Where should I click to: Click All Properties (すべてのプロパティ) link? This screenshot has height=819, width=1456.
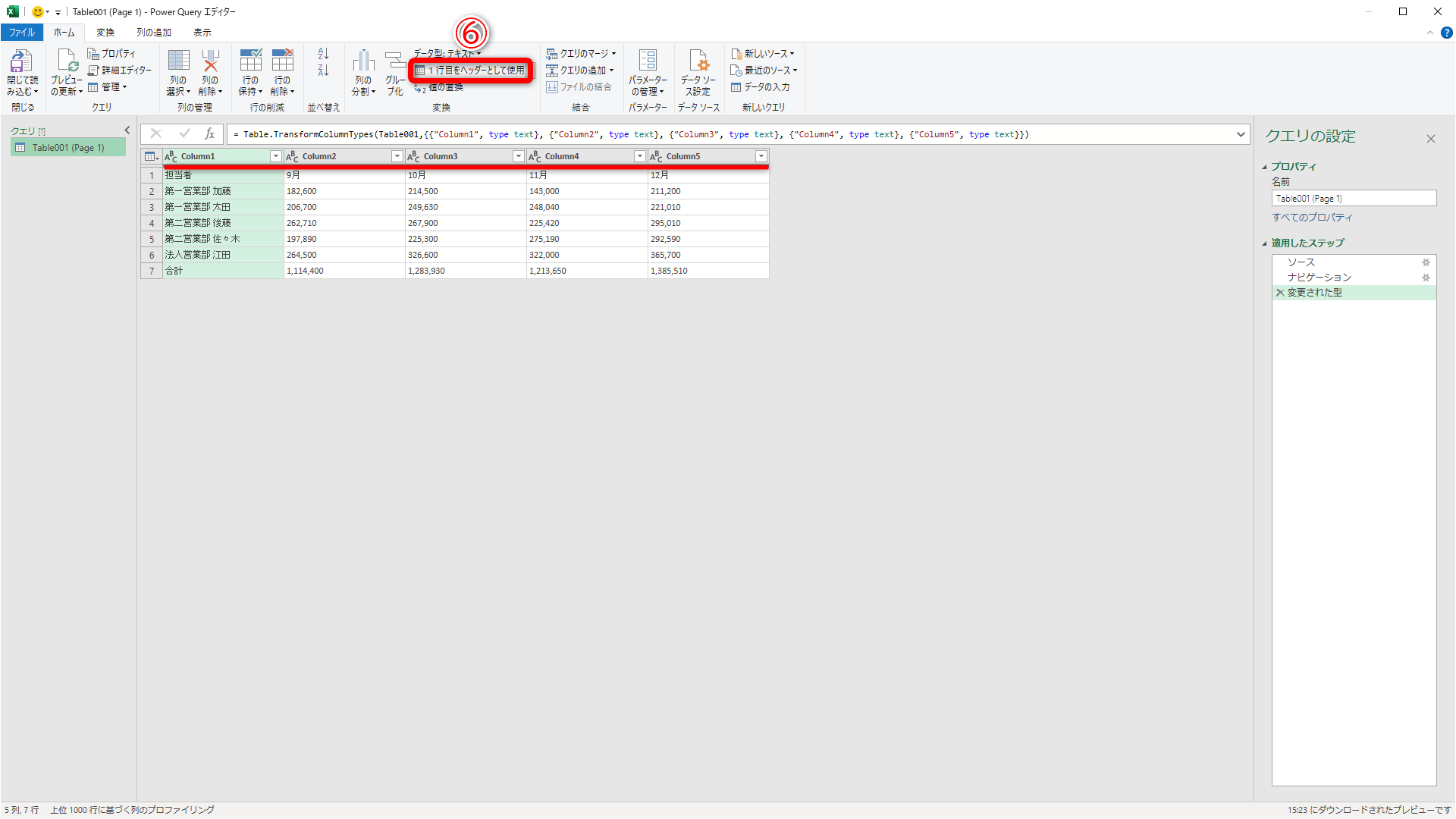click(1312, 218)
